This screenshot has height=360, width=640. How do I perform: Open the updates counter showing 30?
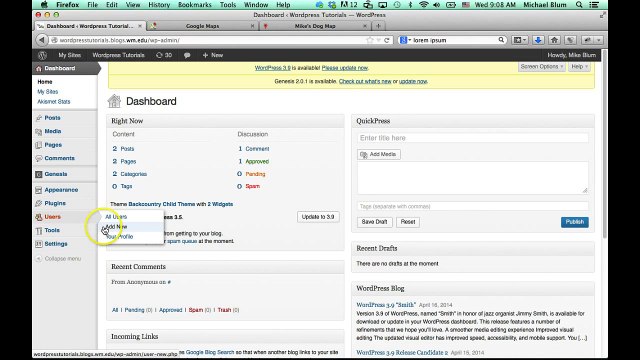164,55
